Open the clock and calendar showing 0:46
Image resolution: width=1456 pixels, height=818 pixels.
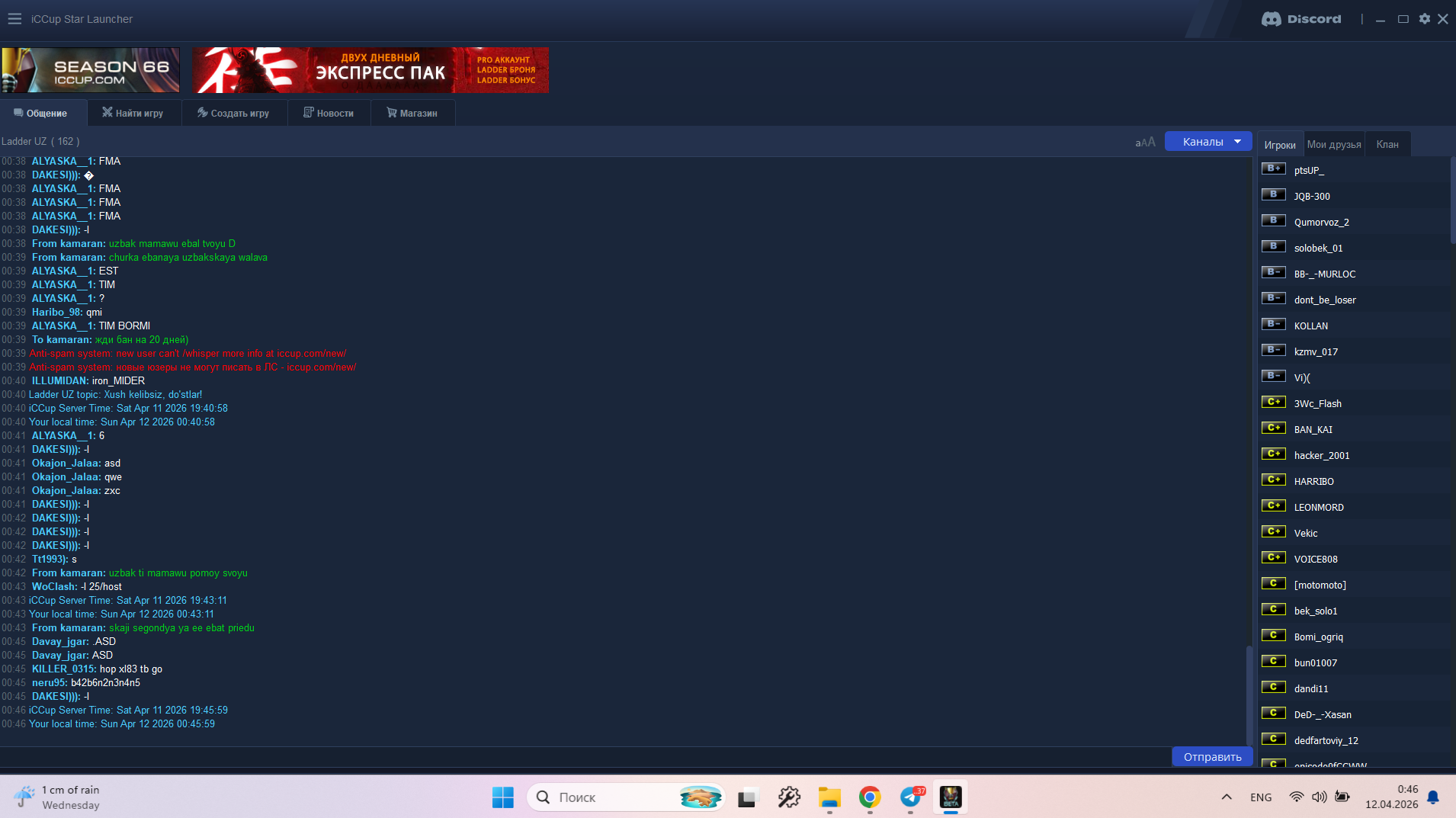[1392, 797]
